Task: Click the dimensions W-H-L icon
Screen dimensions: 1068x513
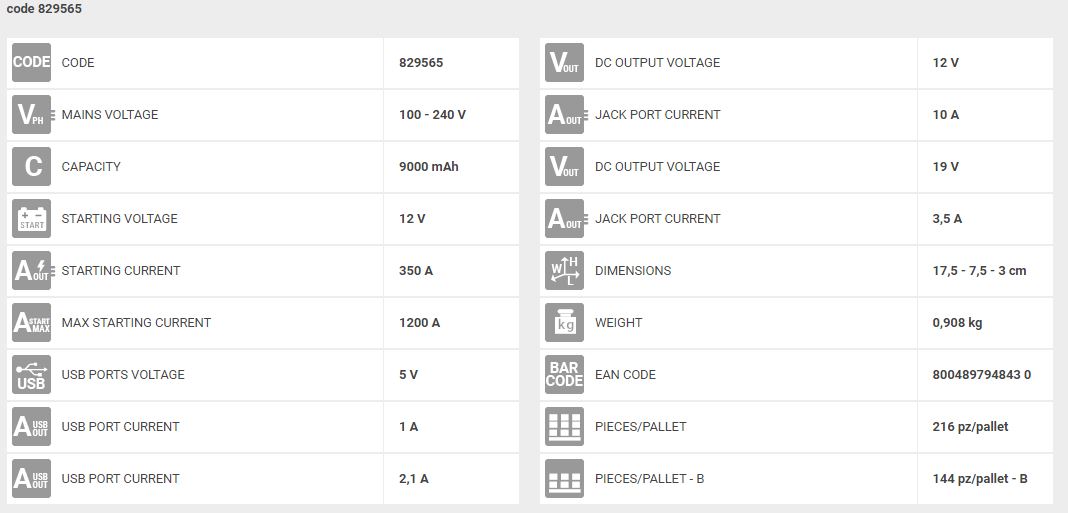Action: pyautogui.click(x=564, y=271)
